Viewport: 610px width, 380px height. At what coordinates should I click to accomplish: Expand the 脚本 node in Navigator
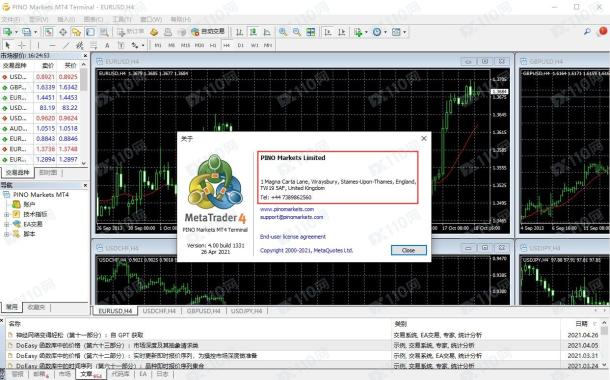[x=6, y=234]
